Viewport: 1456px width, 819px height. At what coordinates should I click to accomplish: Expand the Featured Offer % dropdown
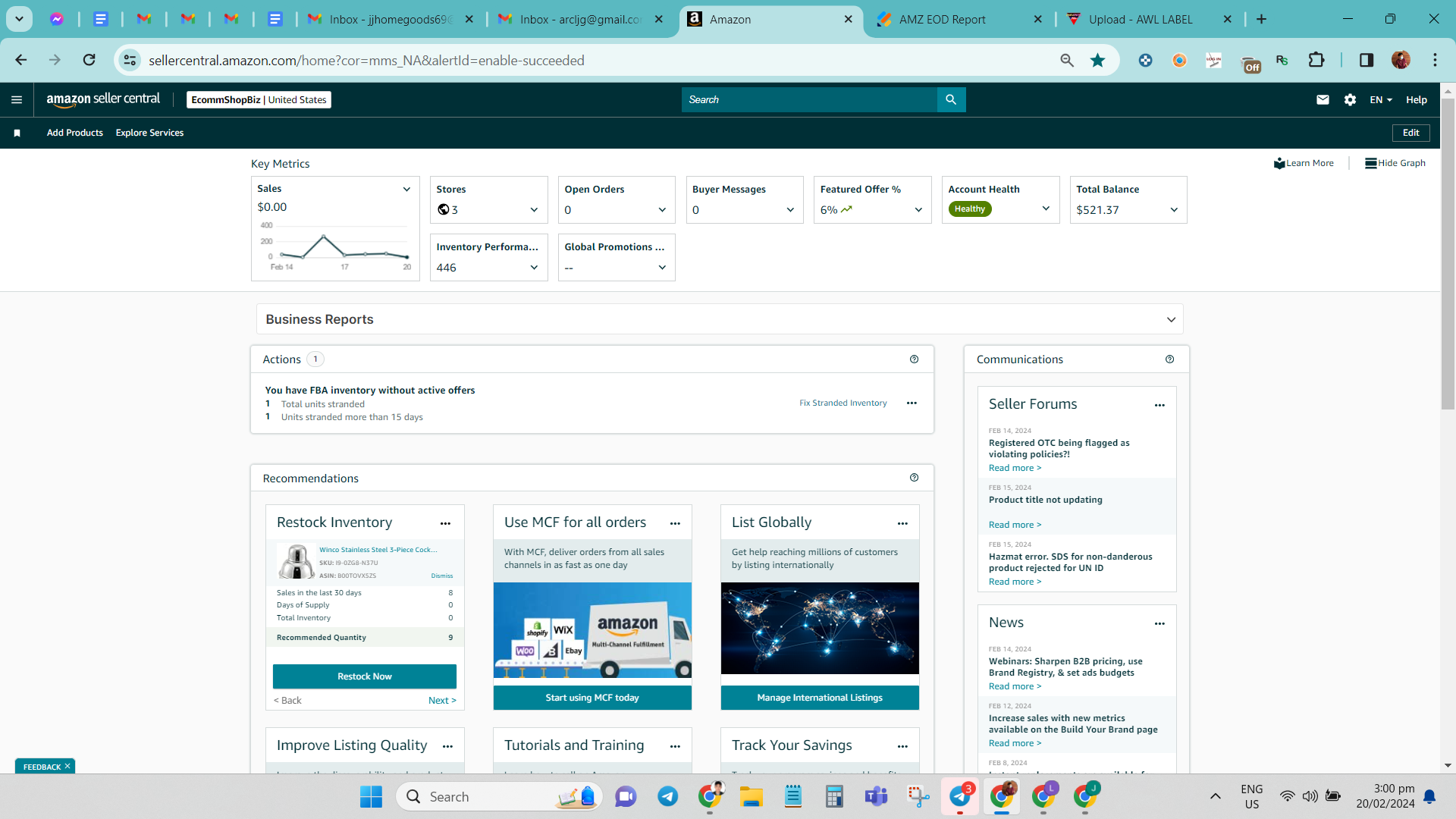point(918,210)
